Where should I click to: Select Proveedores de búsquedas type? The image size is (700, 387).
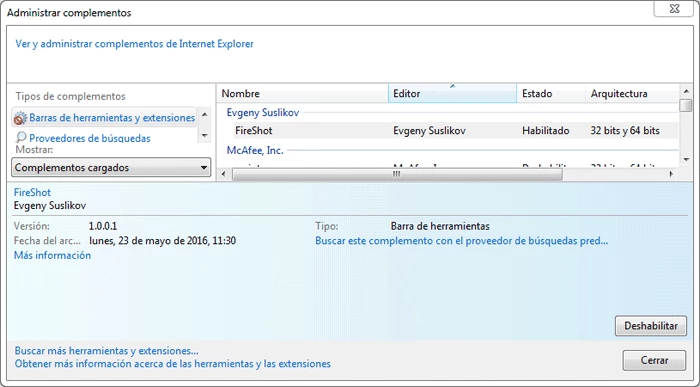tap(90, 138)
